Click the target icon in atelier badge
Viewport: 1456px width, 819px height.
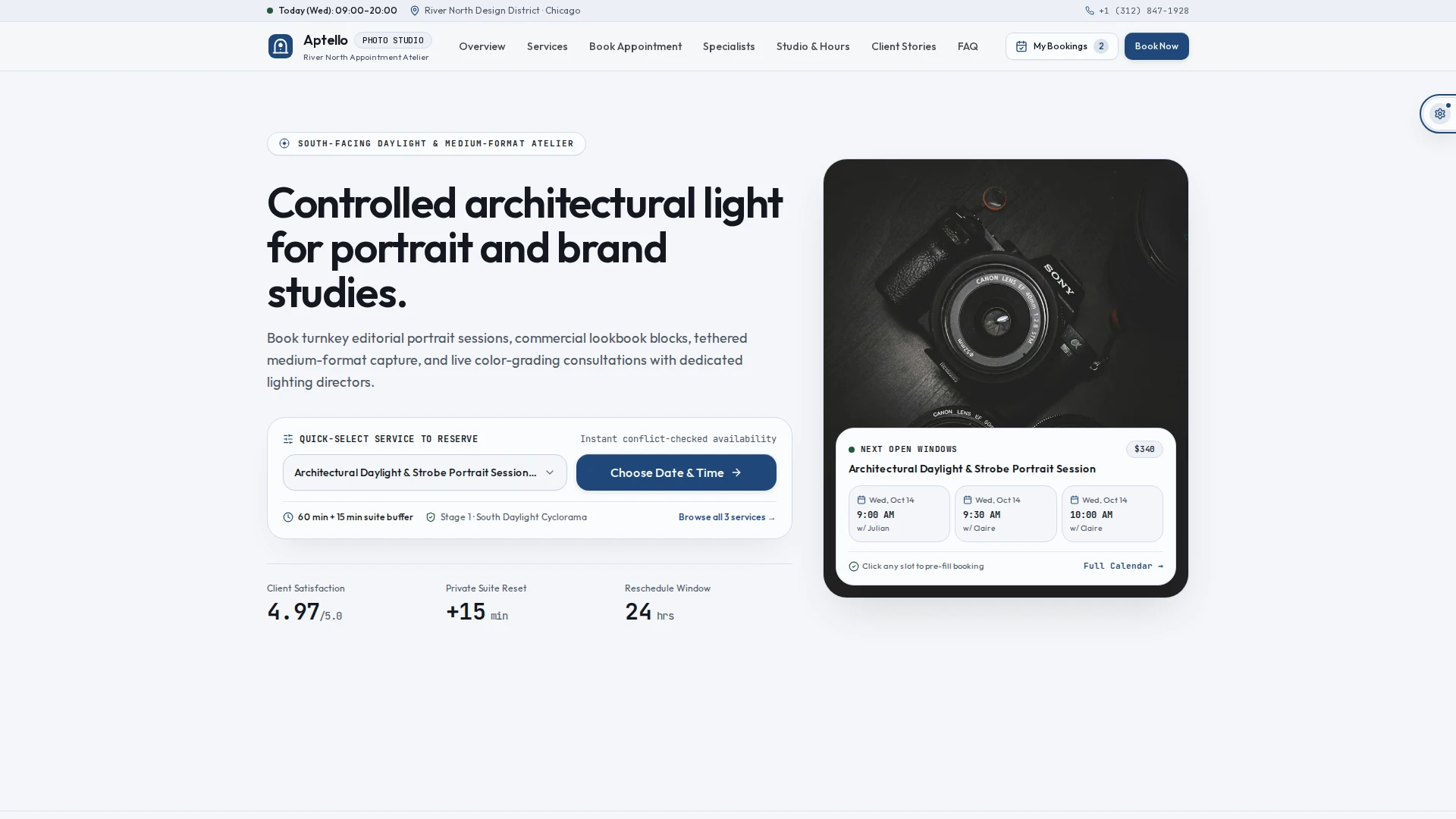pos(284,143)
